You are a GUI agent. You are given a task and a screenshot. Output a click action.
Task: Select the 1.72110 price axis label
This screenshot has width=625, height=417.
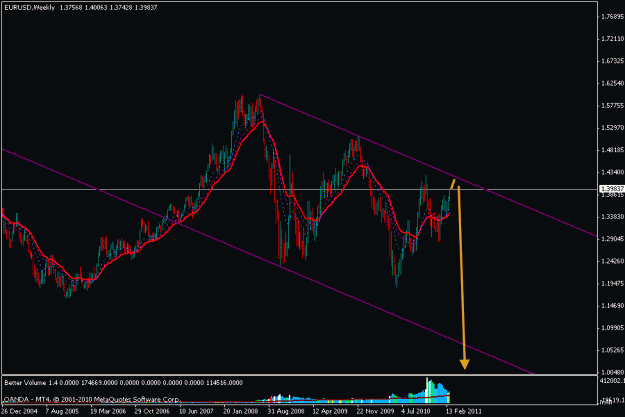coord(613,39)
